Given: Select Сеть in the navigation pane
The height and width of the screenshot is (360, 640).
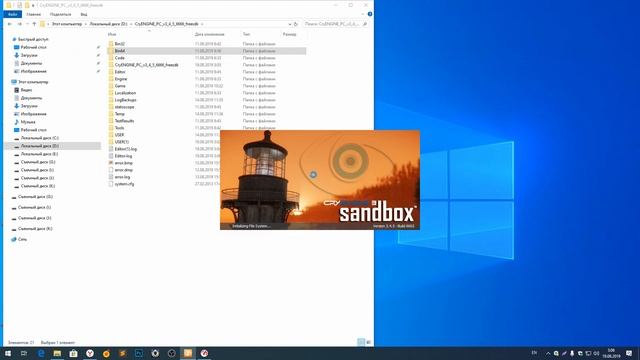Looking at the screenshot, I should 22,239.
